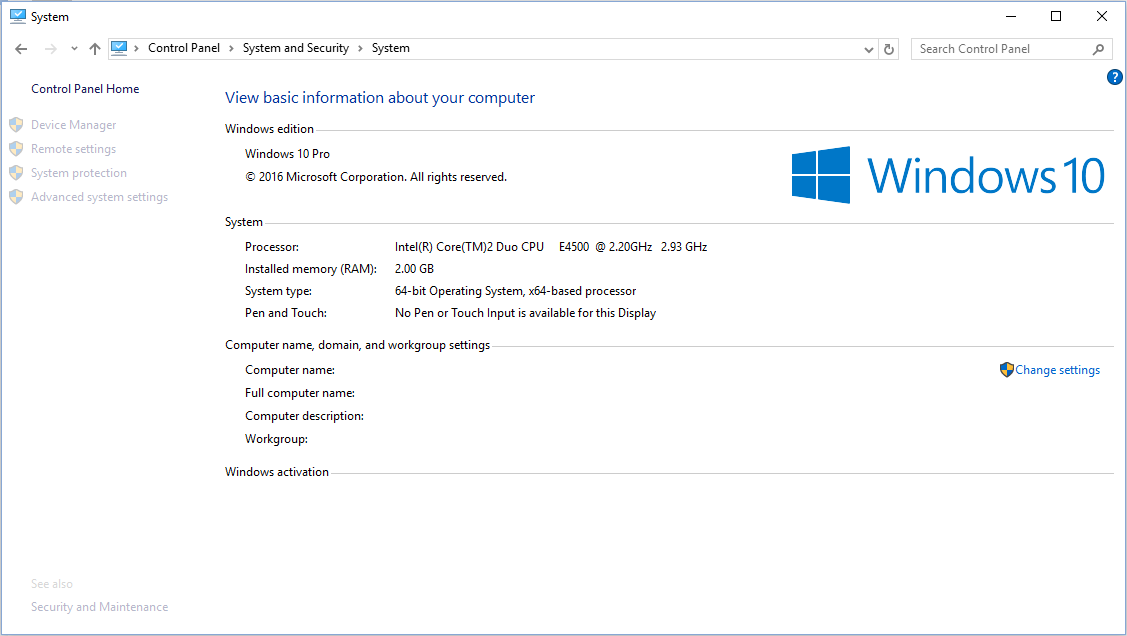Click the shield icon beside Remote settings
The width and height of the screenshot is (1127, 636).
(x=16, y=149)
